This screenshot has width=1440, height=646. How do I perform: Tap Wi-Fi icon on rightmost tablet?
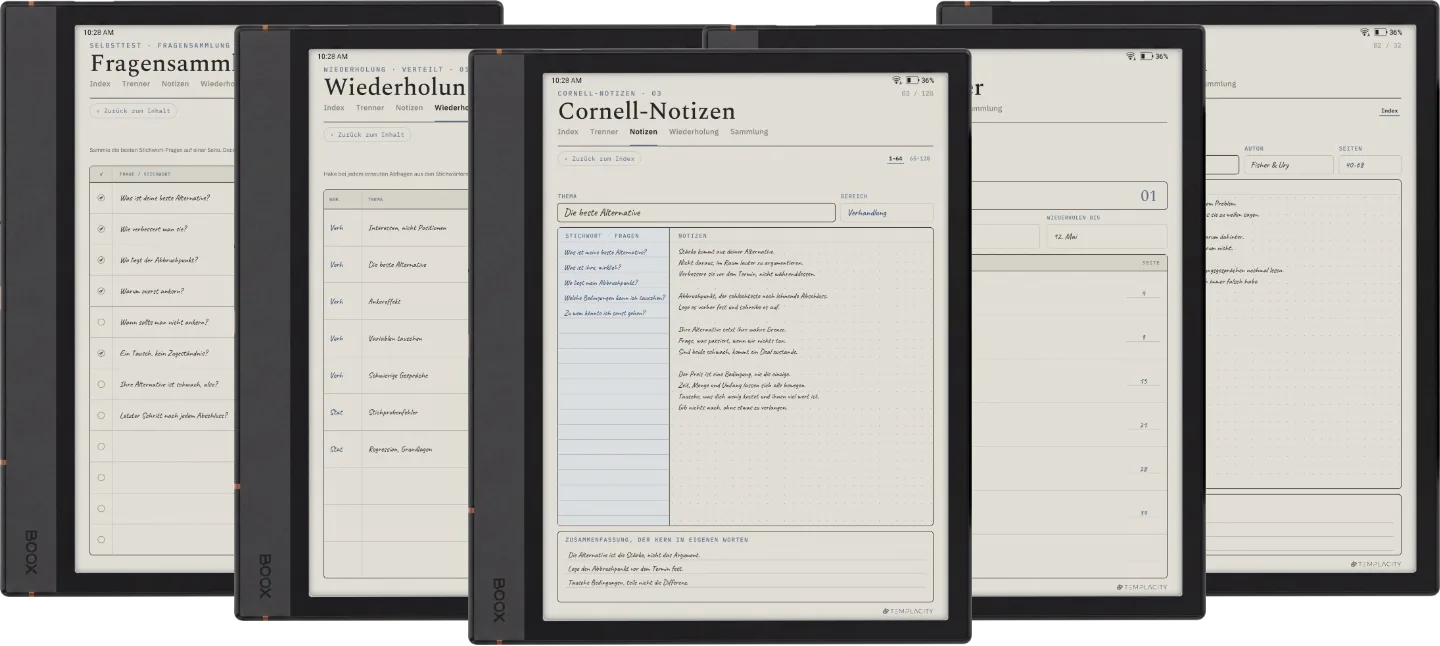(1365, 32)
